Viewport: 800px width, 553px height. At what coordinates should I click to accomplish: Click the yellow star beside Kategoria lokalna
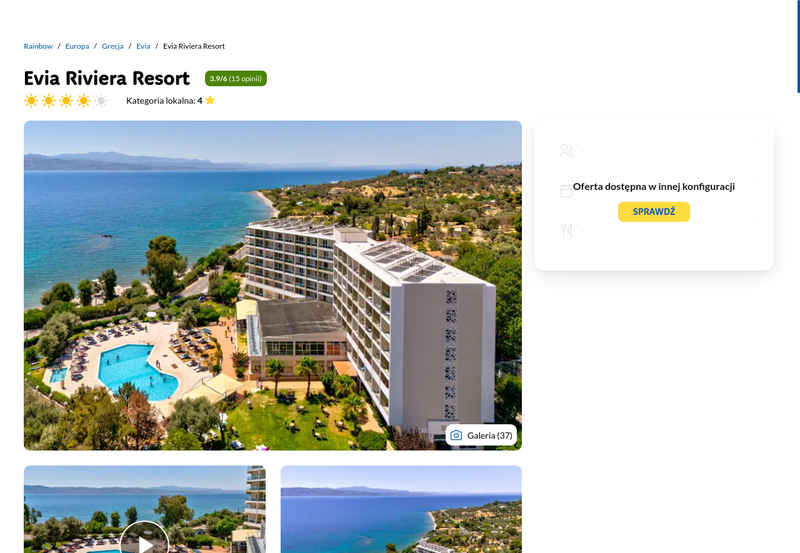pyautogui.click(x=210, y=100)
